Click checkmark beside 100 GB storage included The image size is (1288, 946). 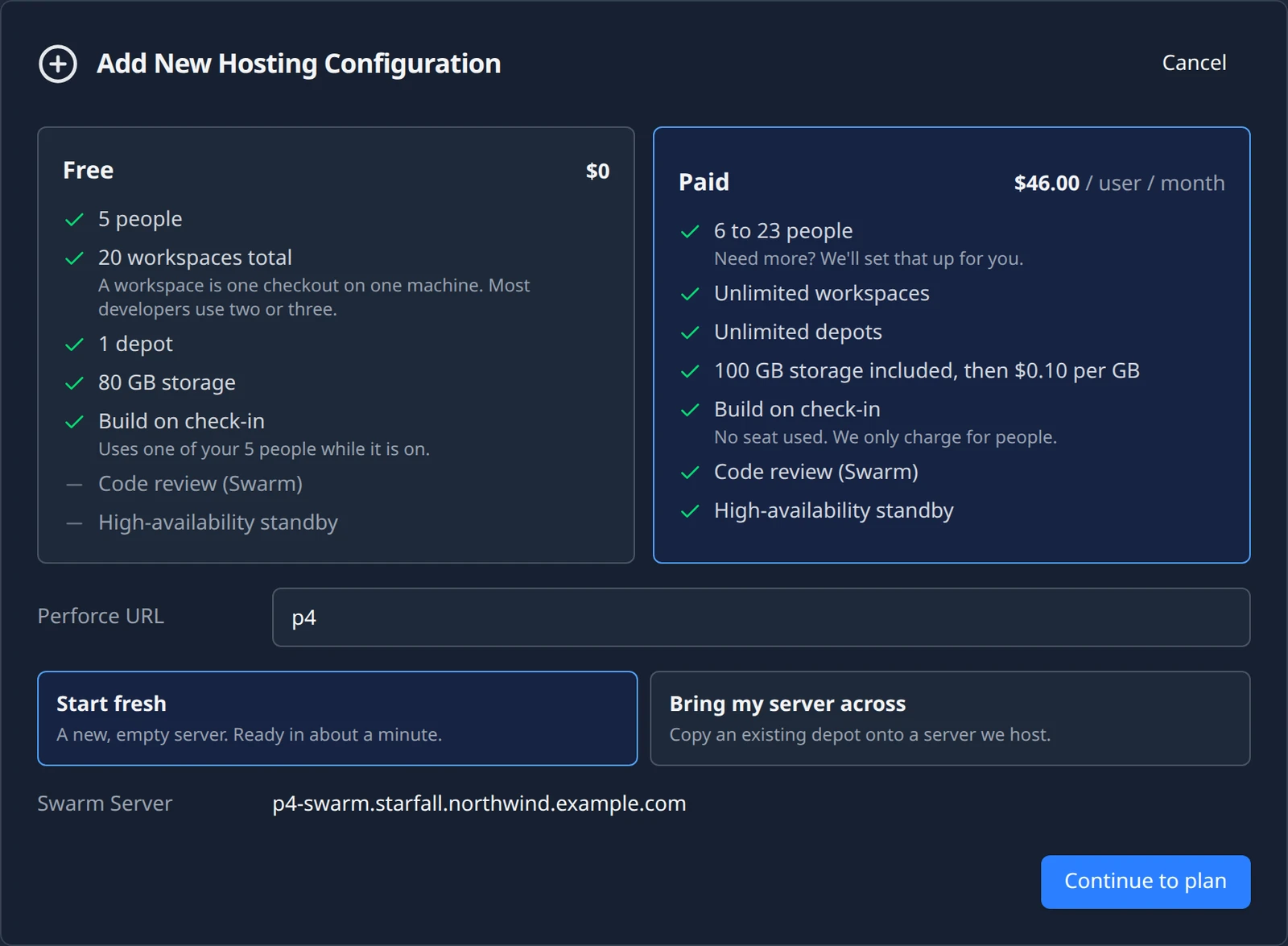(x=690, y=371)
